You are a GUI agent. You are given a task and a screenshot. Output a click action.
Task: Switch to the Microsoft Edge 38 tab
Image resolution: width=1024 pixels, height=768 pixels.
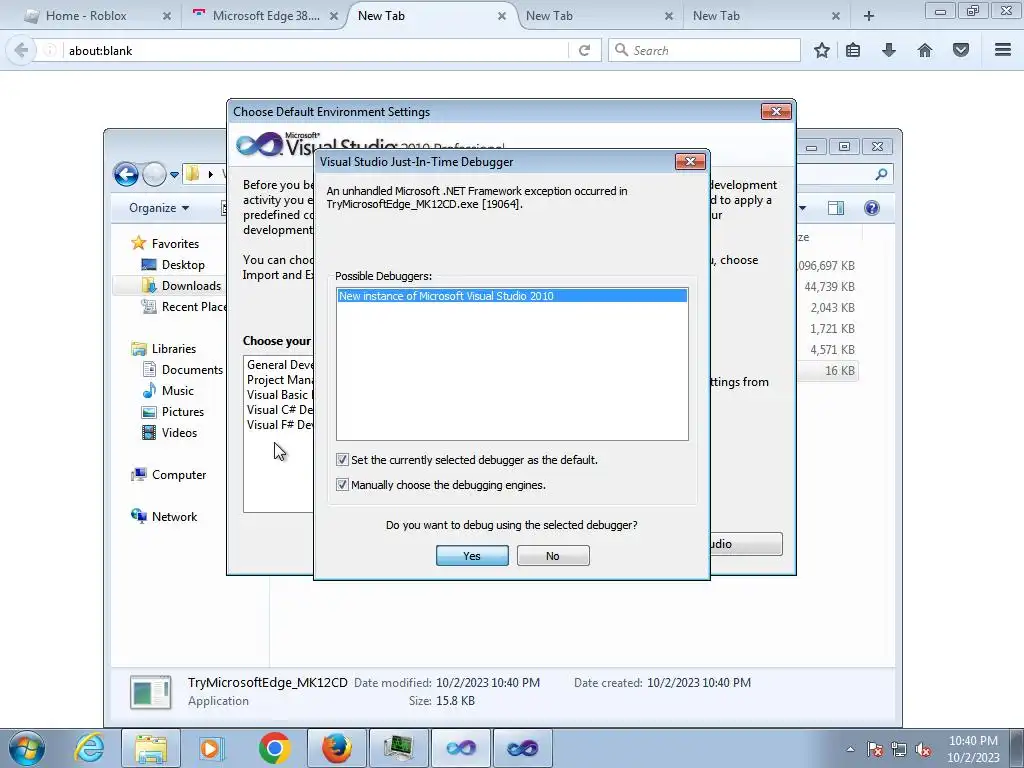click(x=266, y=16)
